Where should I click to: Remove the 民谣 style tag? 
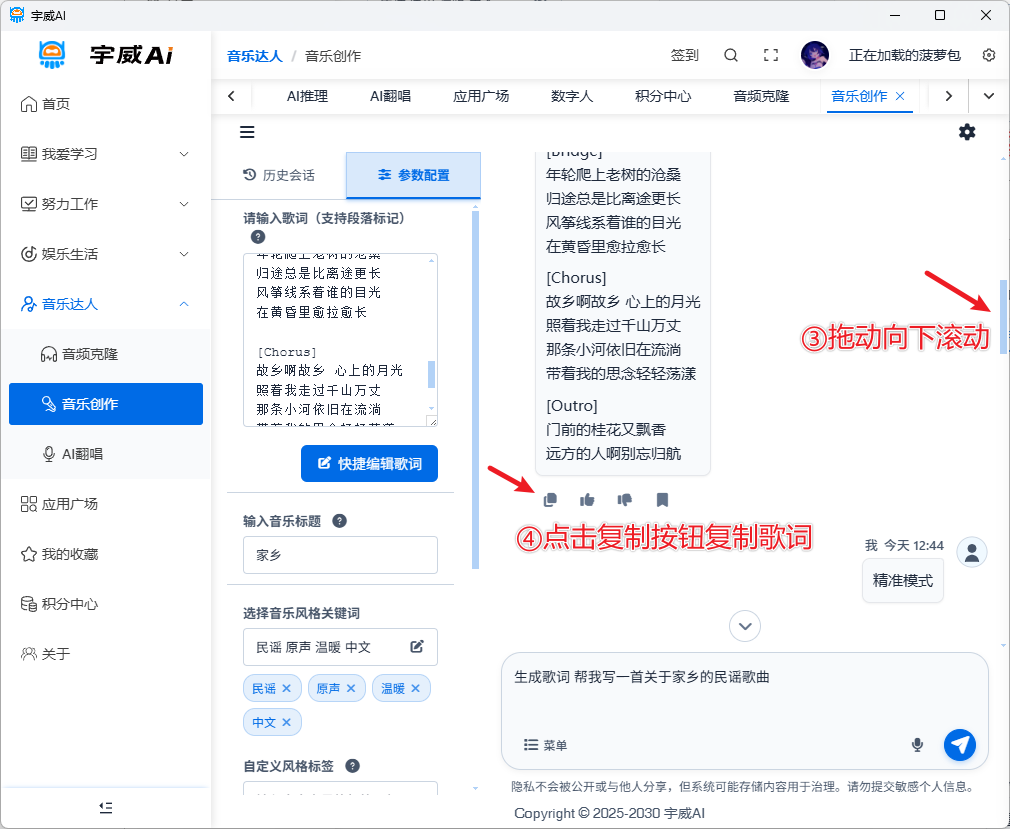coord(286,689)
